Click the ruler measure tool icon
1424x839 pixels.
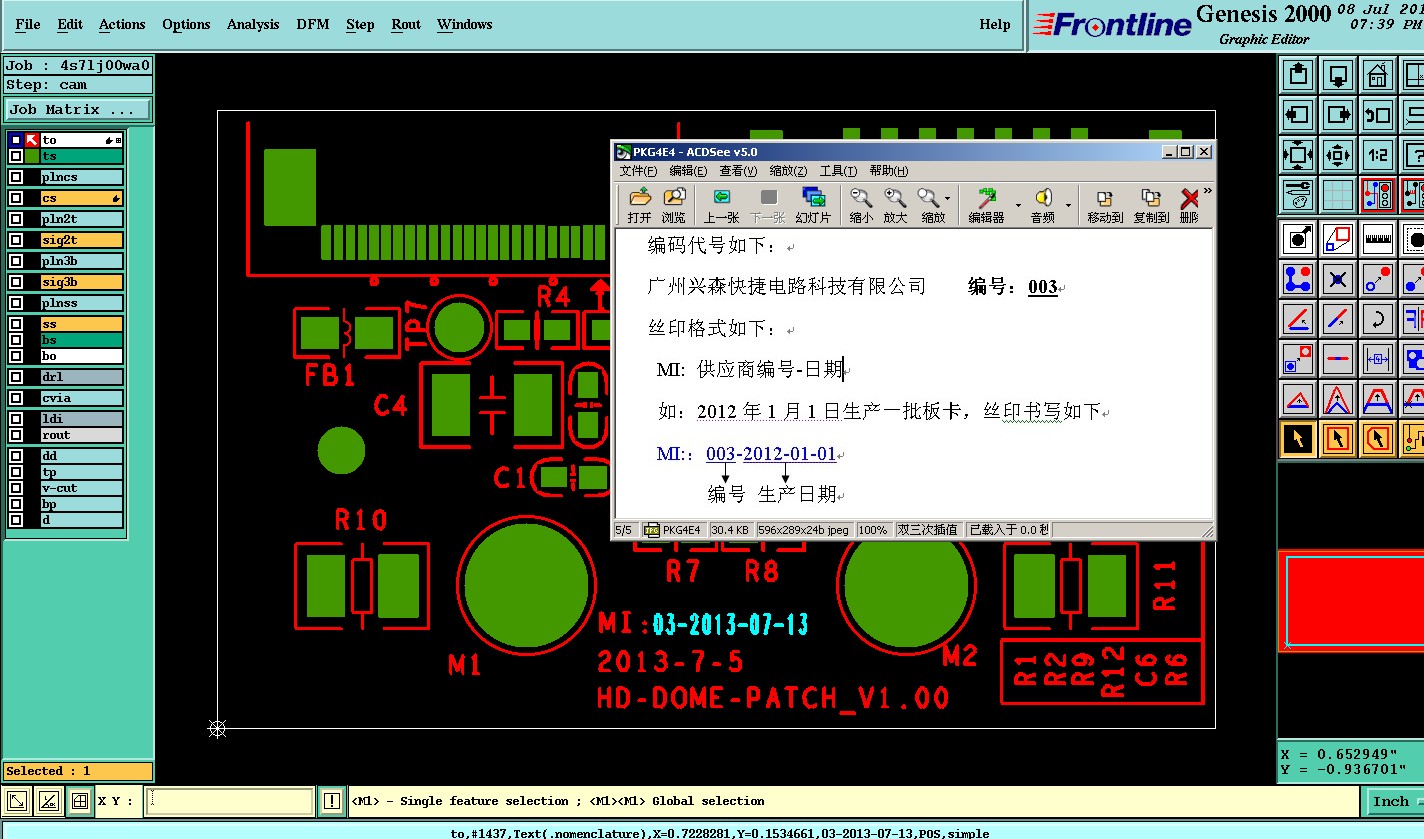point(1378,238)
